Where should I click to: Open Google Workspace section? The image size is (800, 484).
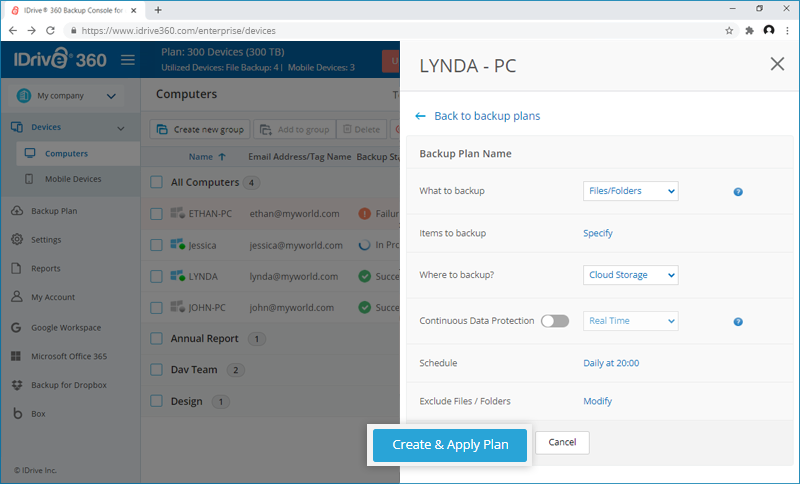tap(66, 327)
